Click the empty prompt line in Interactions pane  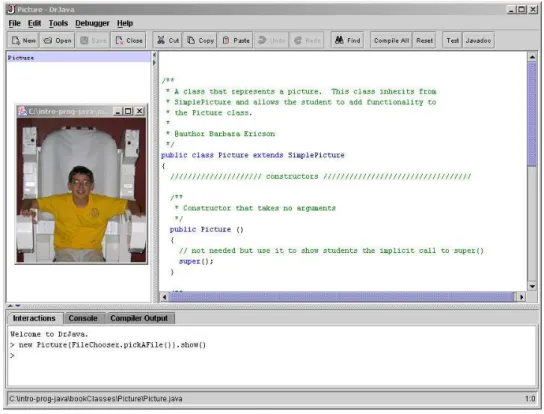tap(272, 355)
